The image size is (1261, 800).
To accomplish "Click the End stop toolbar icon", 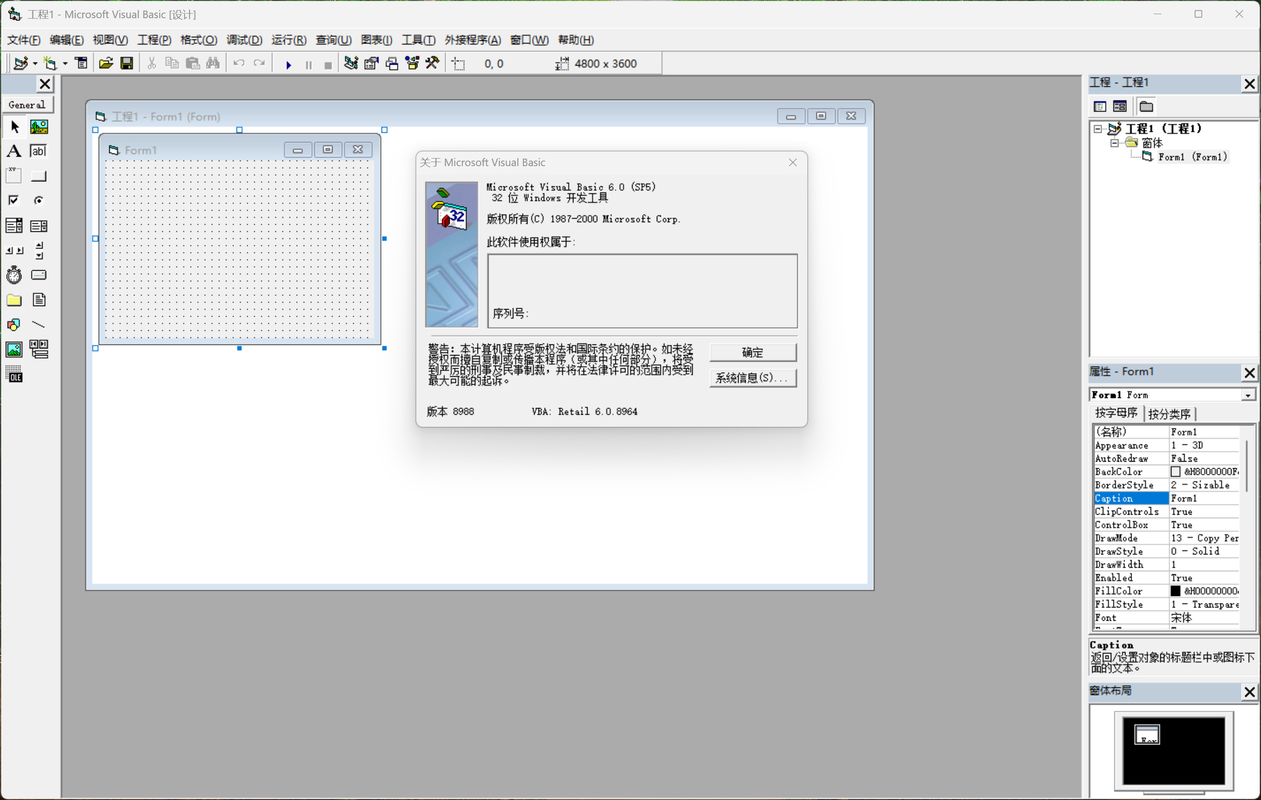I will coord(328,64).
